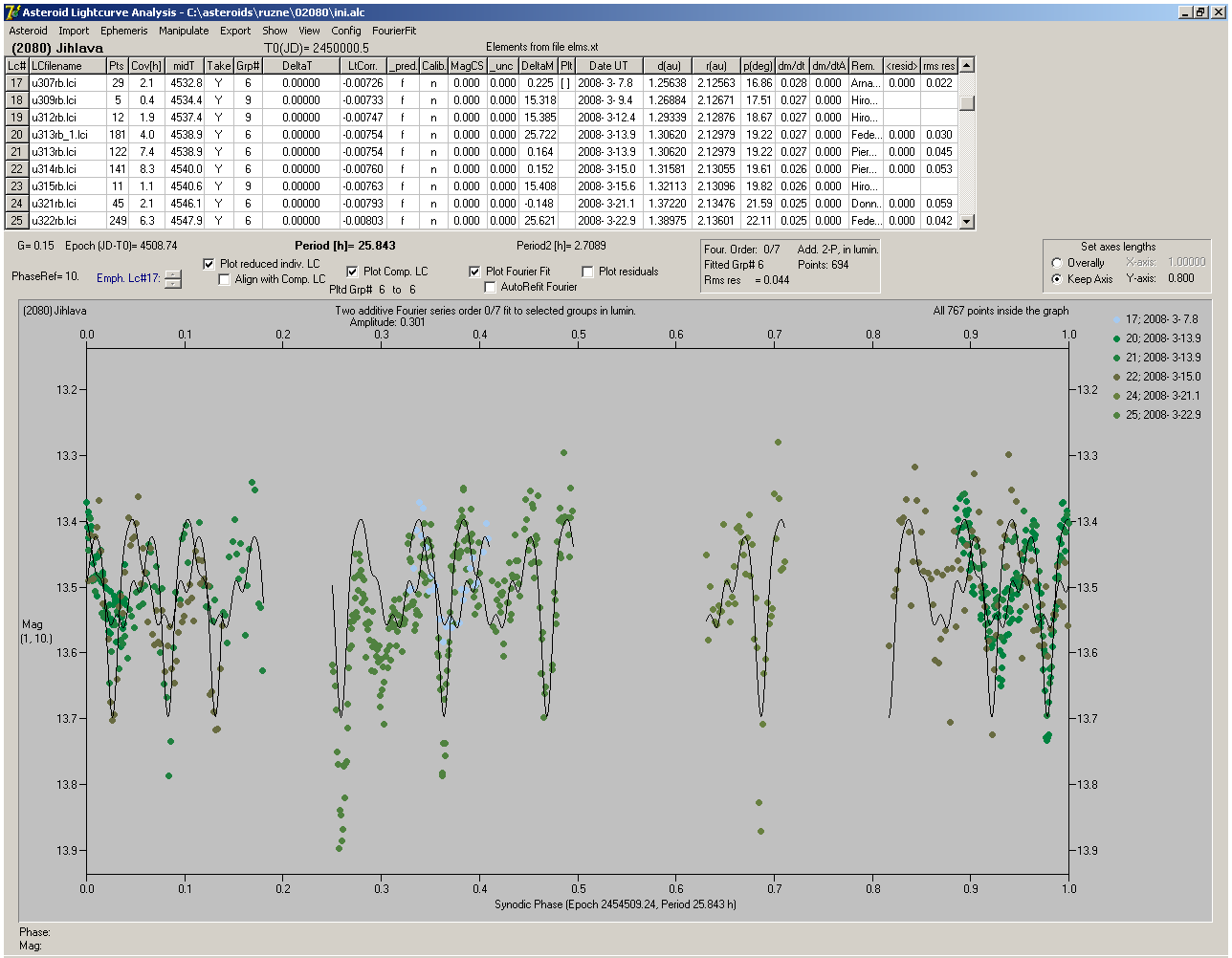Screen dimensions: 1232x958
Task: Click filename cell u313rb_1.lci
Action: [67, 135]
